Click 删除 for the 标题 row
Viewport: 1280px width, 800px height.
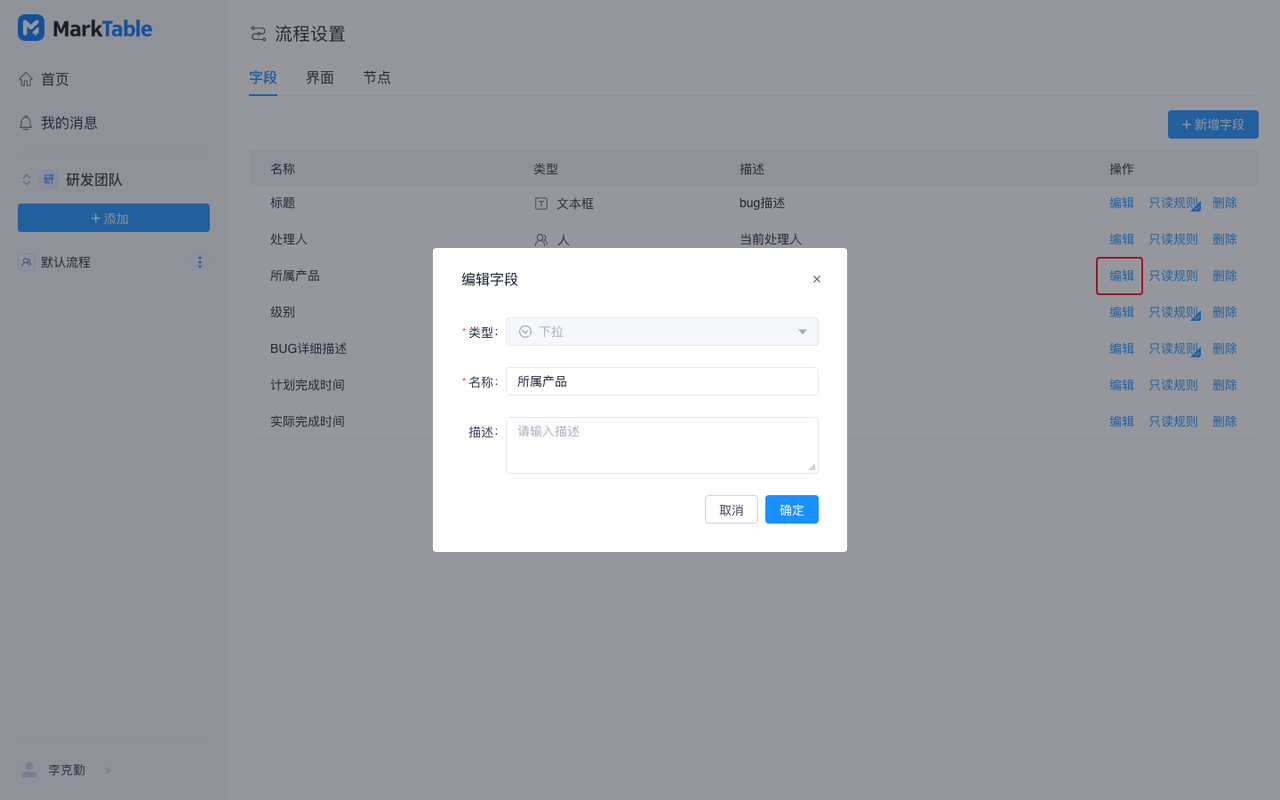point(1225,203)
